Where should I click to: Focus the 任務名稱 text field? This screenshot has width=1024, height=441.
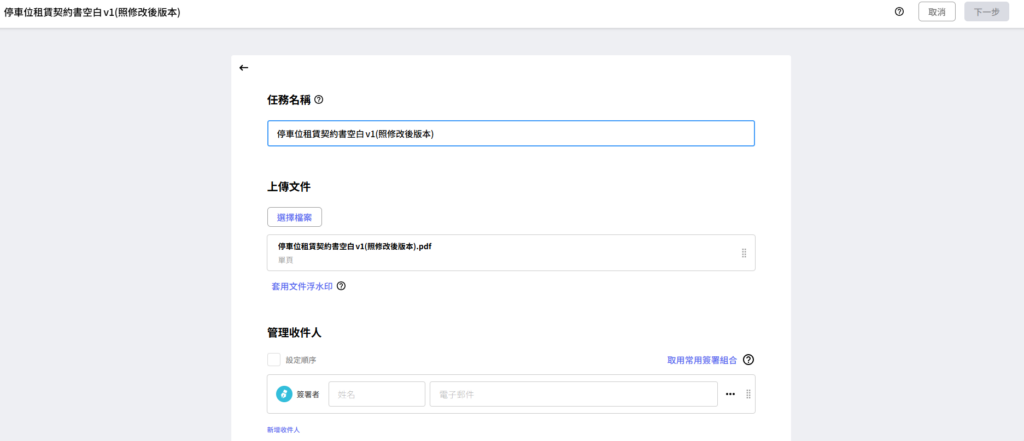tap(510, 134)
